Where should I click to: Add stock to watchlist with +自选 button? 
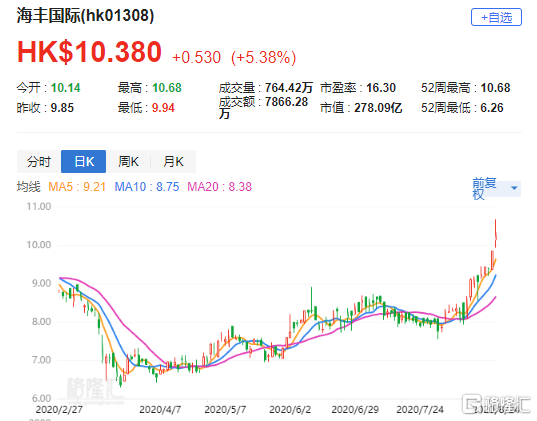click(x=496, y=17)
